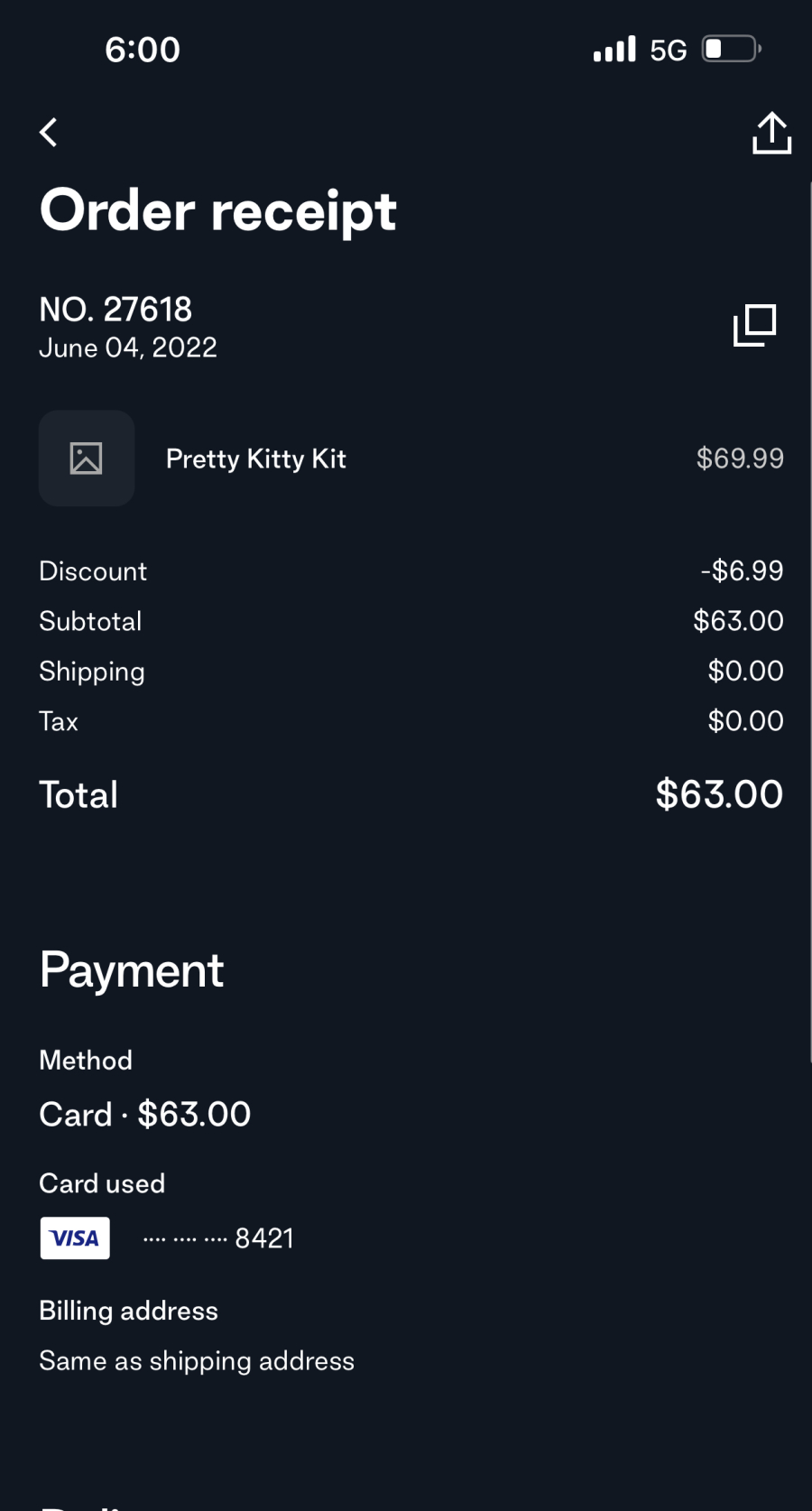Tap the item price $69.99

(740, 459)
